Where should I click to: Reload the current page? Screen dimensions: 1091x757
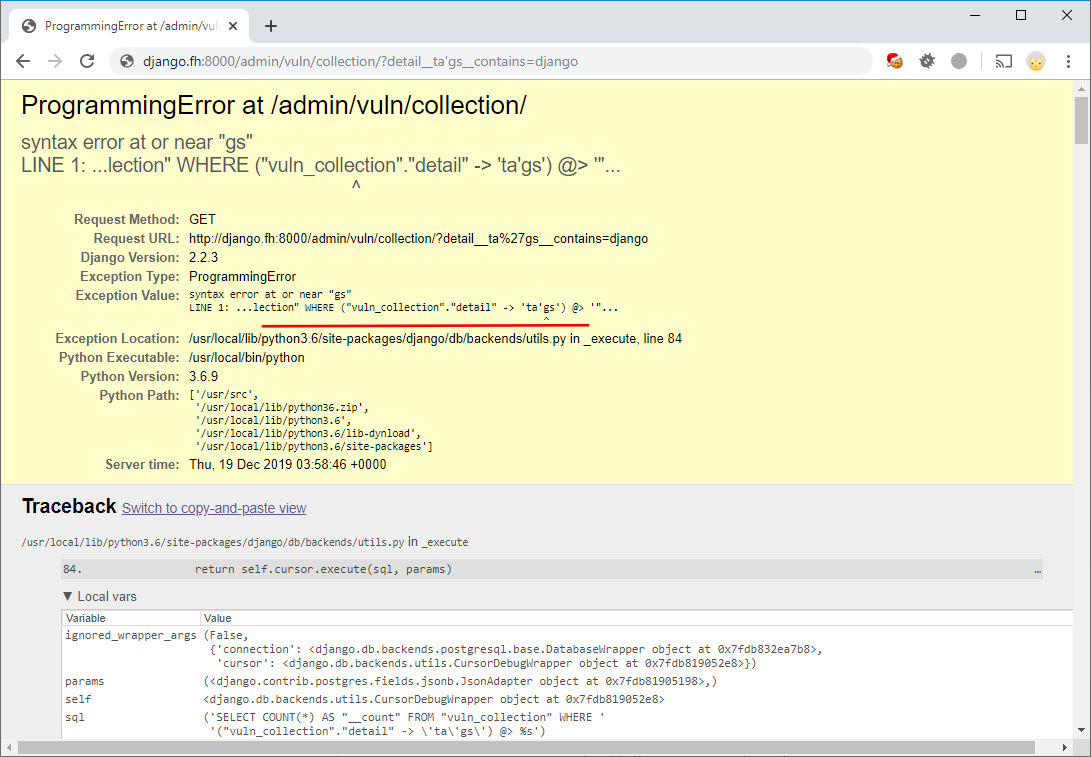(87, 61)
